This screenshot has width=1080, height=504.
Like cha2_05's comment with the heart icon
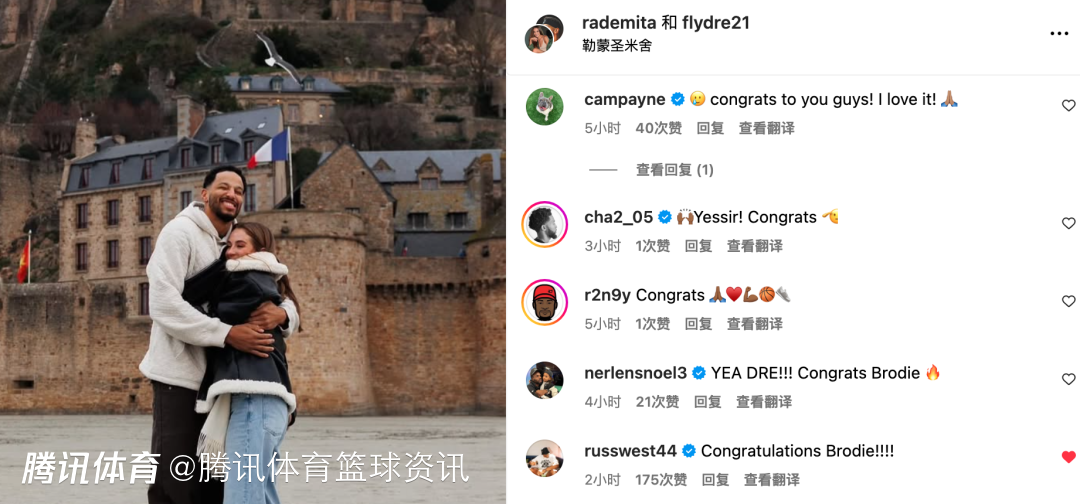1068,223
